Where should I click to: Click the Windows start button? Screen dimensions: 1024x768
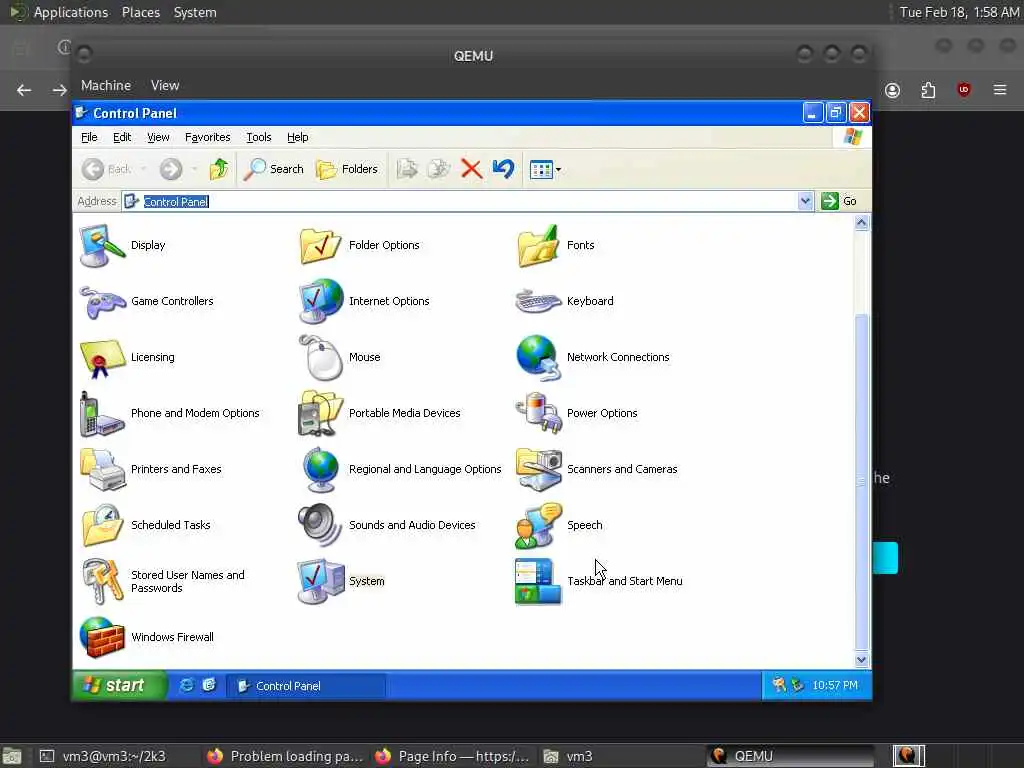[x=119, y=685]
